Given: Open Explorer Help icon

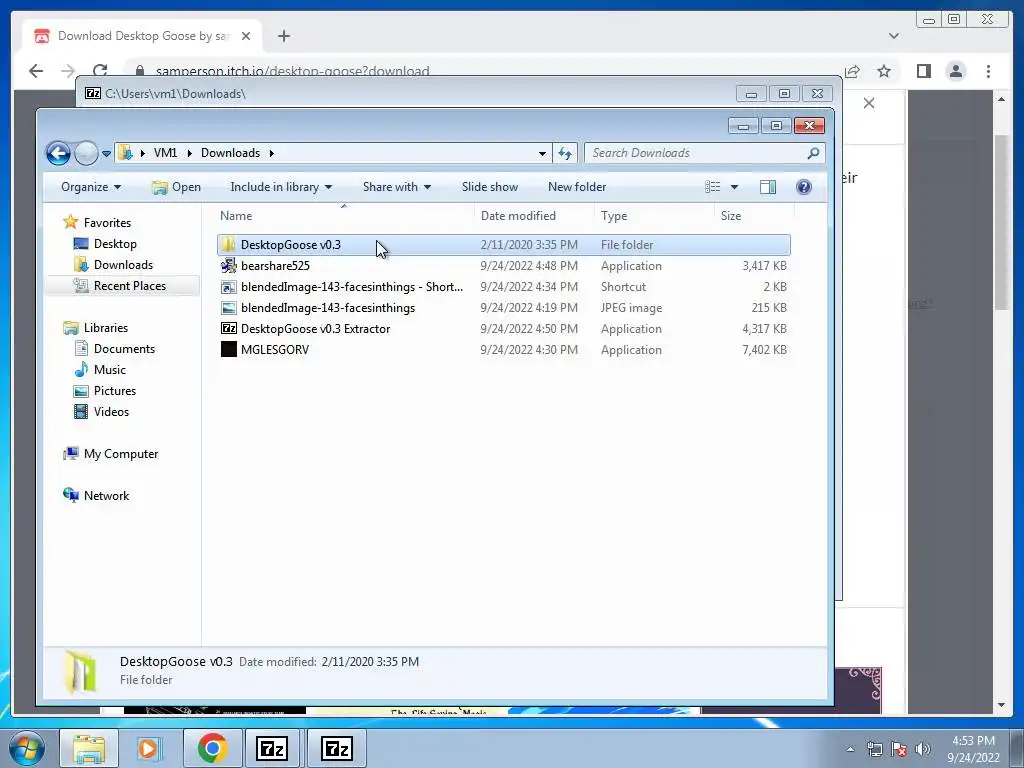Looking at the screenshot, I should (x=804, y=187).
